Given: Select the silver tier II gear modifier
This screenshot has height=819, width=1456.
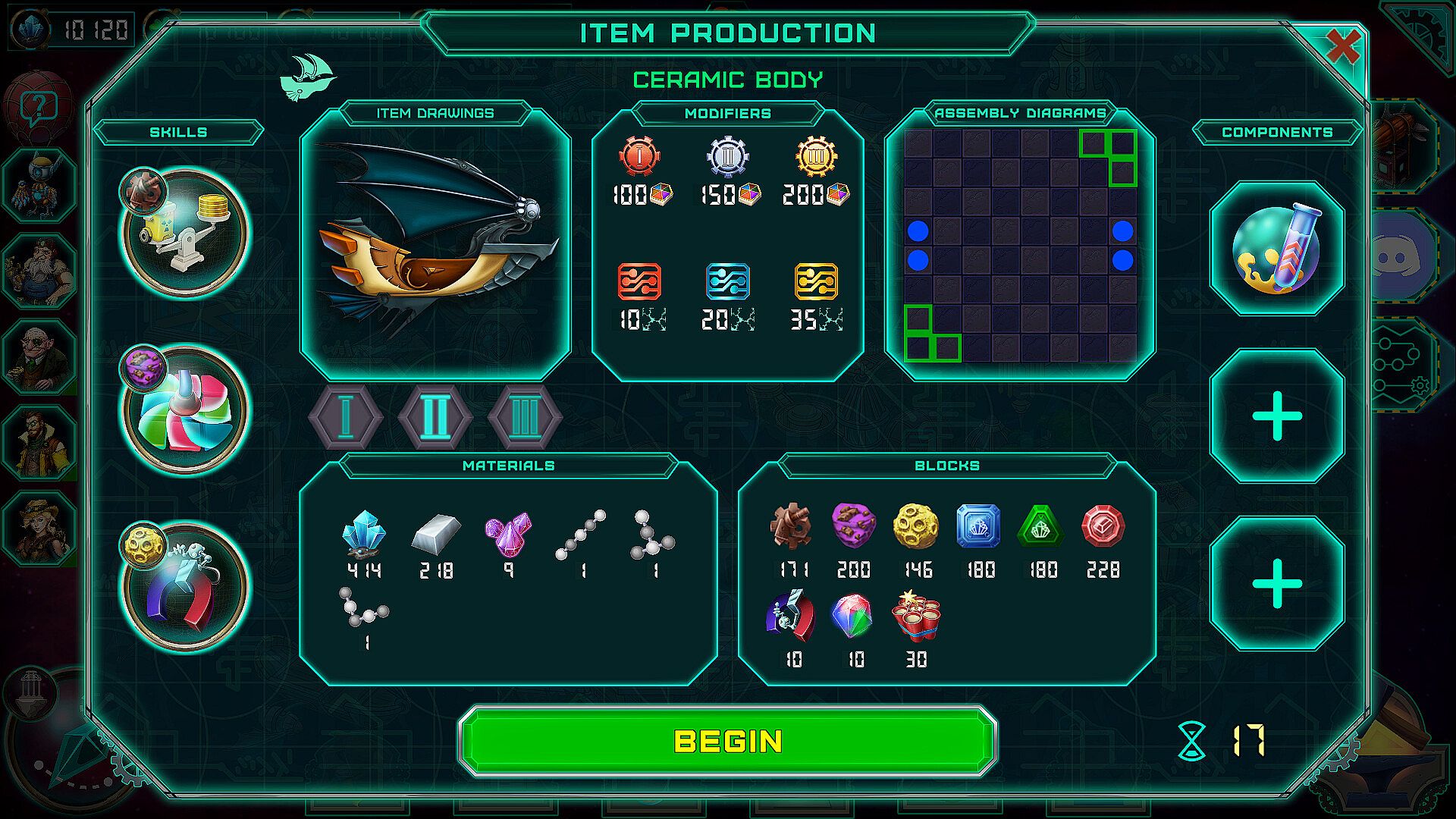Looking at the screenshot, I should click(x=727, y=156).
